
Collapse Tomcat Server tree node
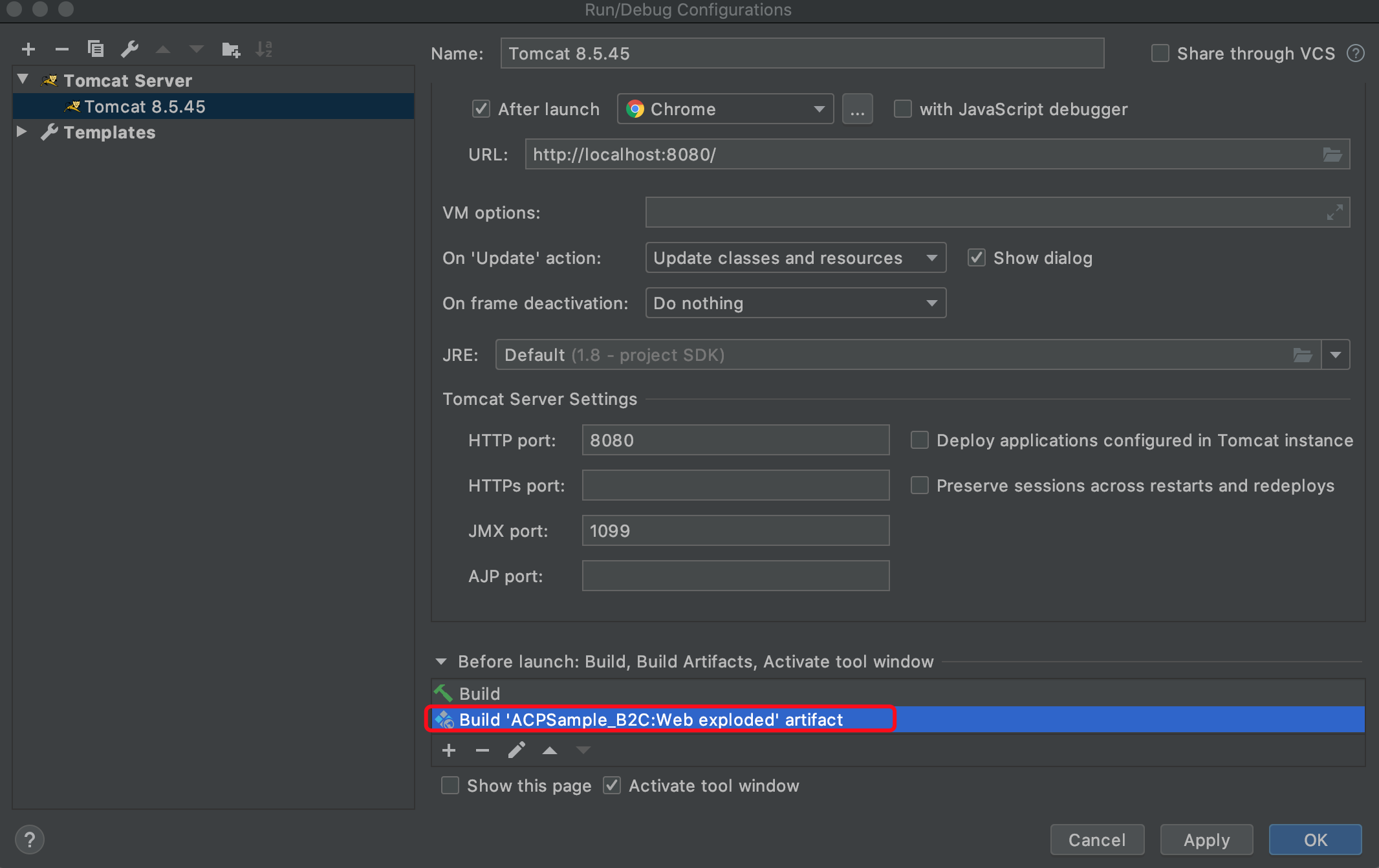click(23, 80)
